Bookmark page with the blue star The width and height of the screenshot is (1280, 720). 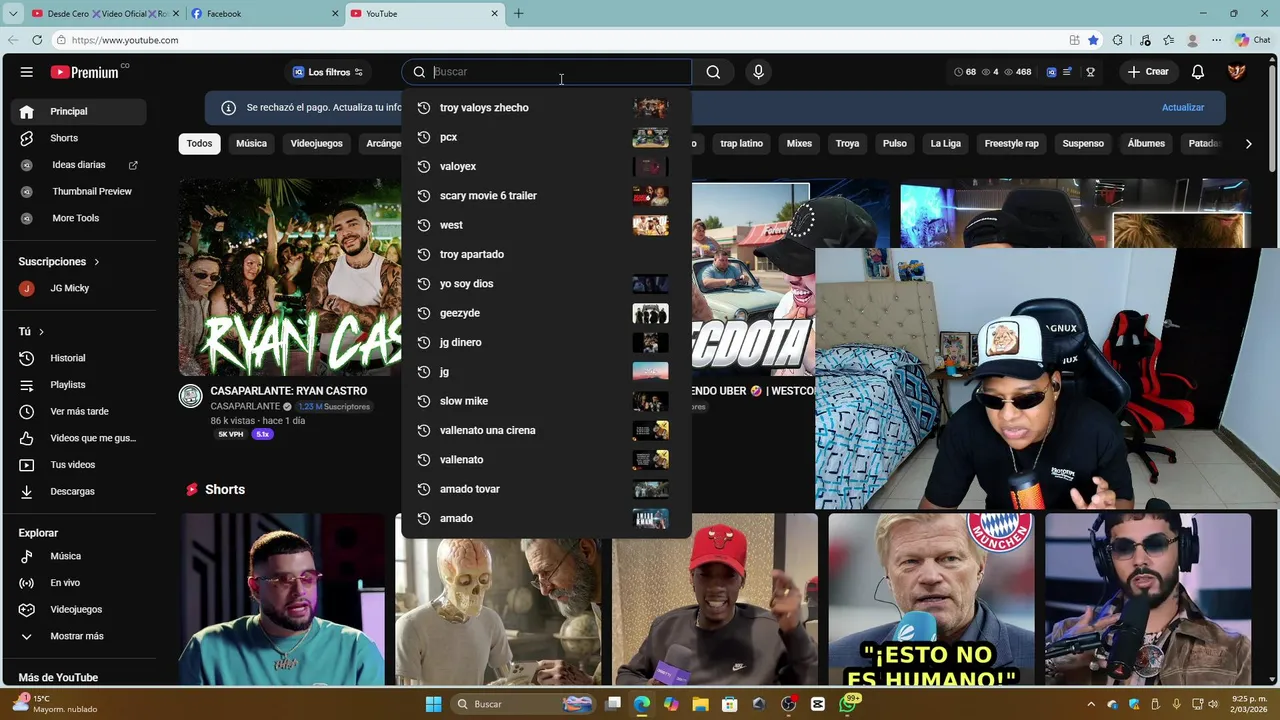point(1093,40)
